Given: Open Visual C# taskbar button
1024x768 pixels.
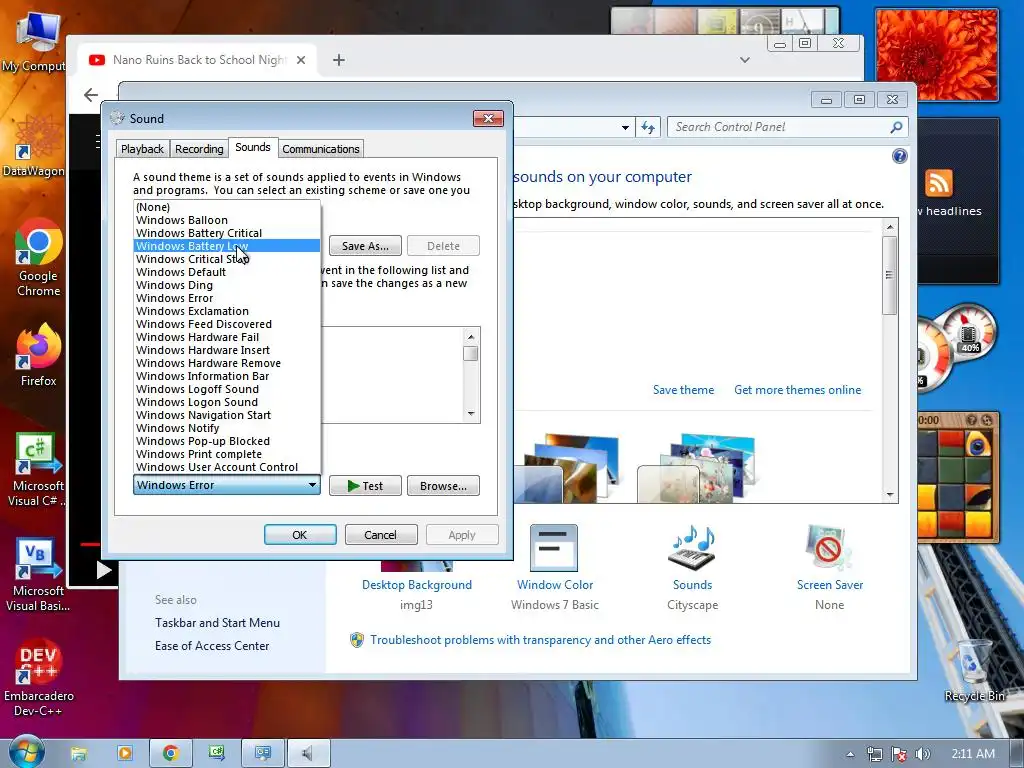Looking at the screenshot, I should [217, 754].
